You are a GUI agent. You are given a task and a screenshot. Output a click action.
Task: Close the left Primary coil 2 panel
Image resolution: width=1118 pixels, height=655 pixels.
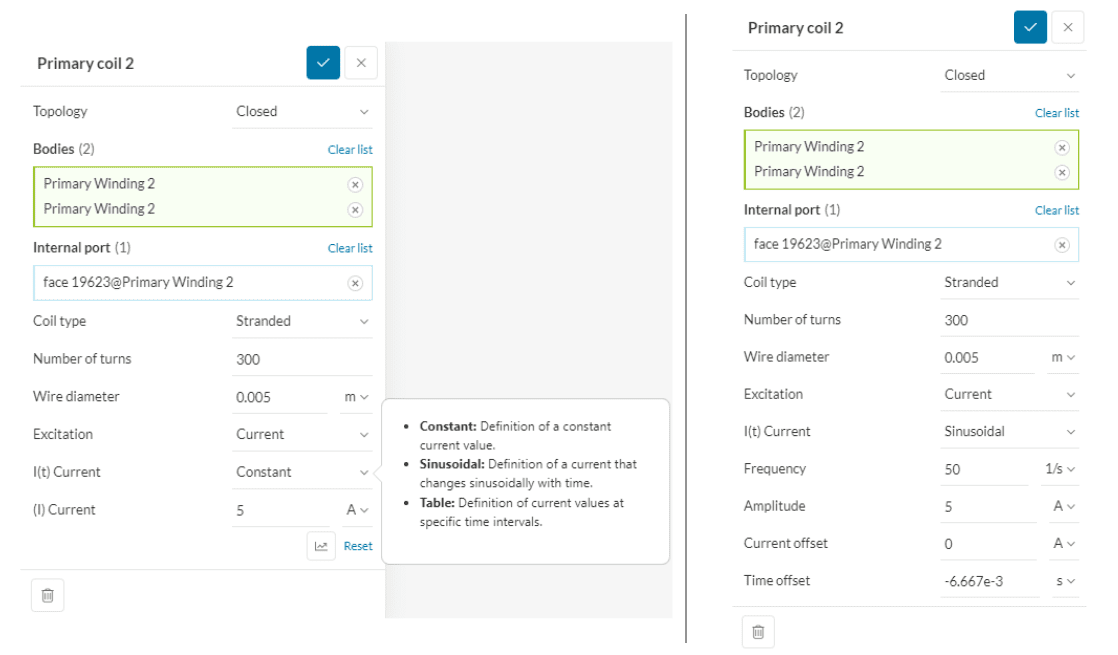tap(361, 63)
